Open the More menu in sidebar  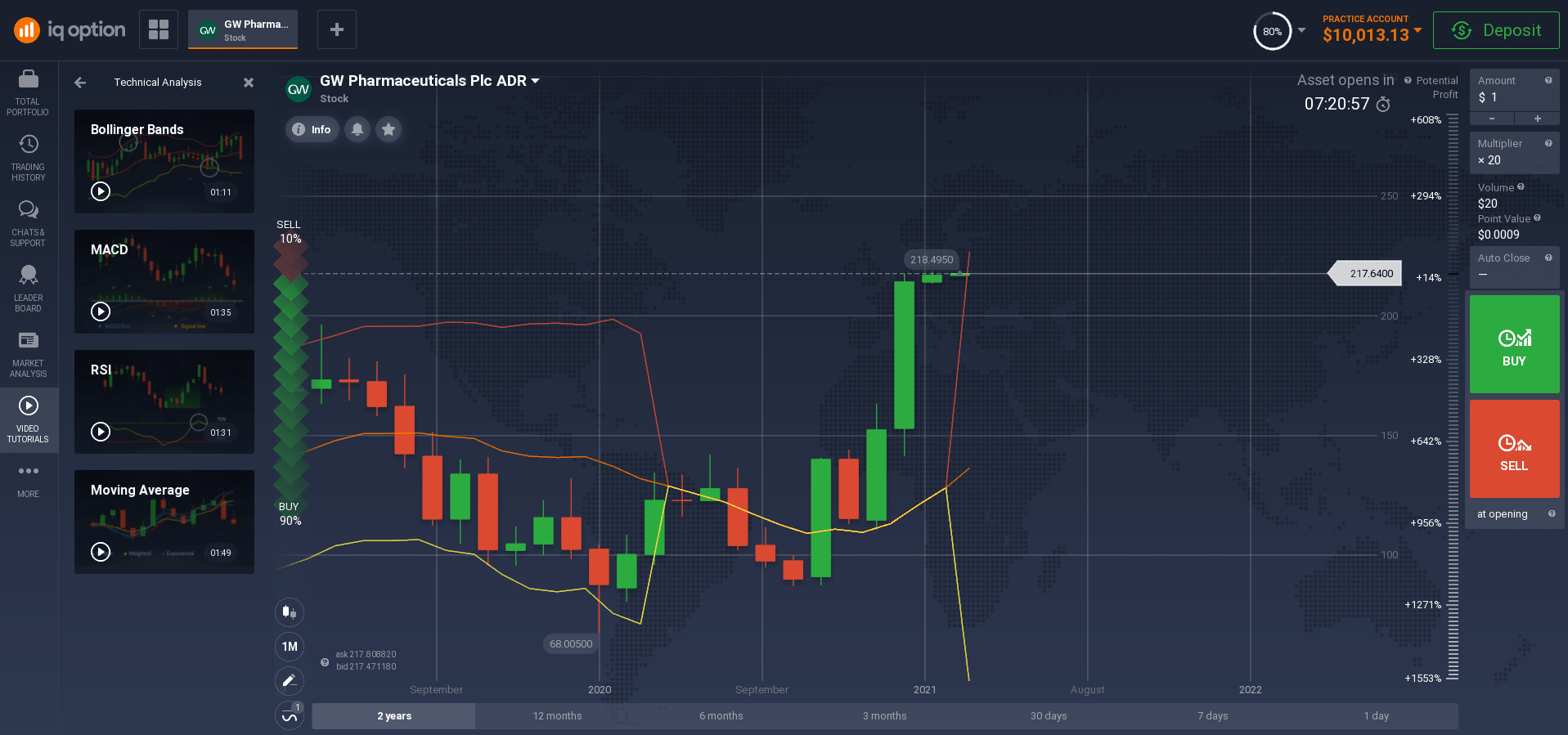(28, 481)
